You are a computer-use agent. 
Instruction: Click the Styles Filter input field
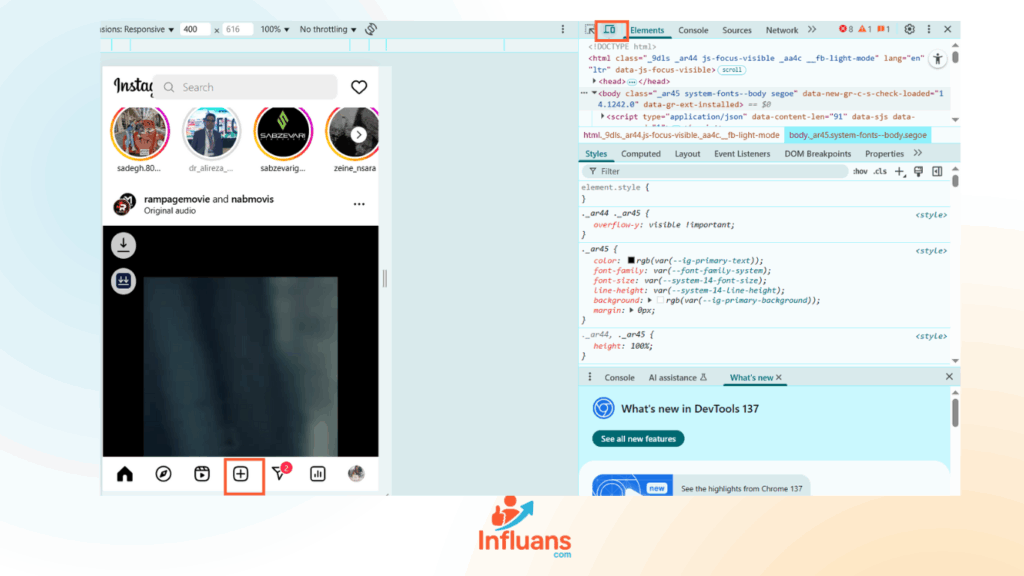click(715, 171)
